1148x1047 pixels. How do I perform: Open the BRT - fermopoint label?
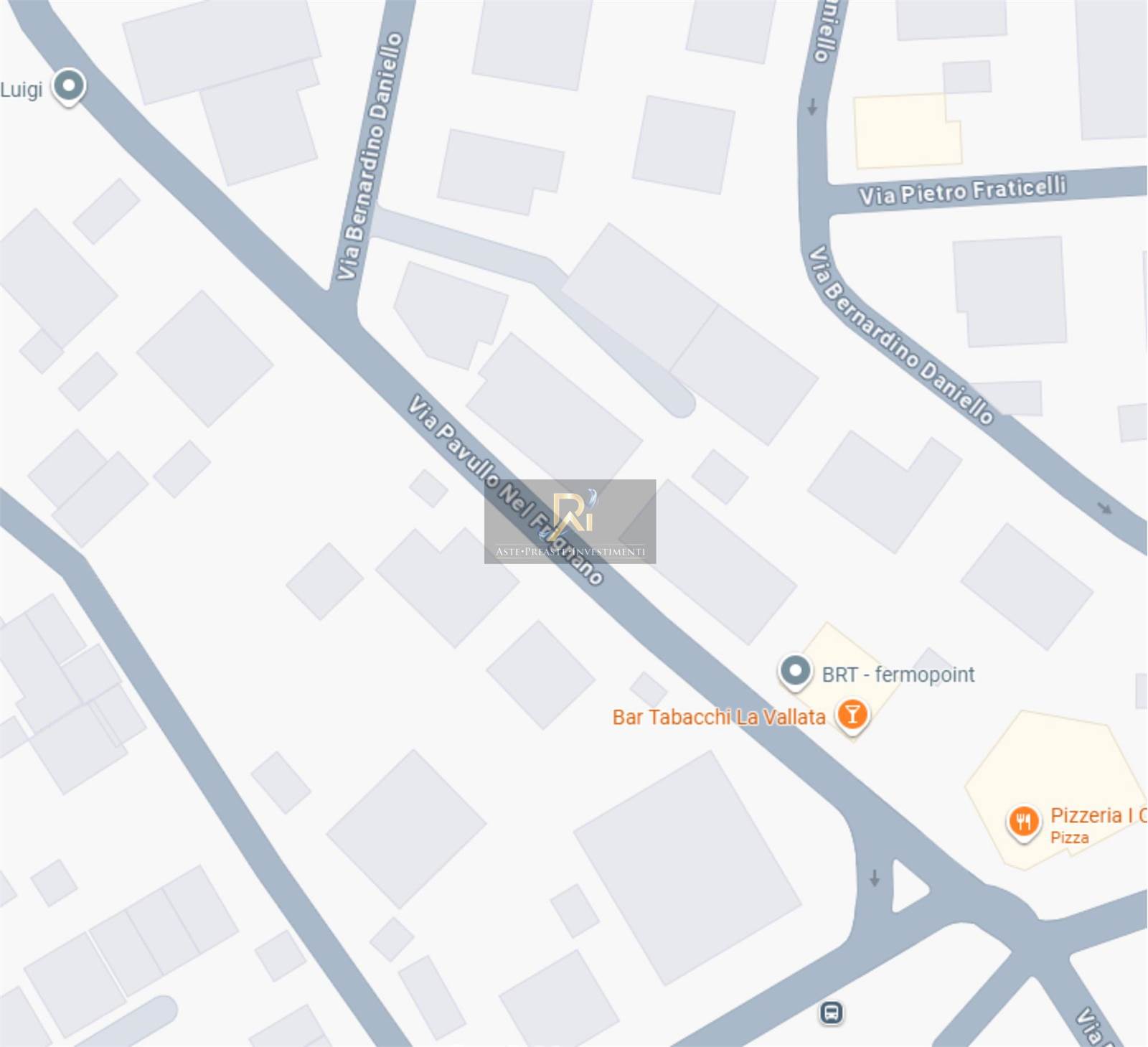pyautogui.click(x=898, y=675)
